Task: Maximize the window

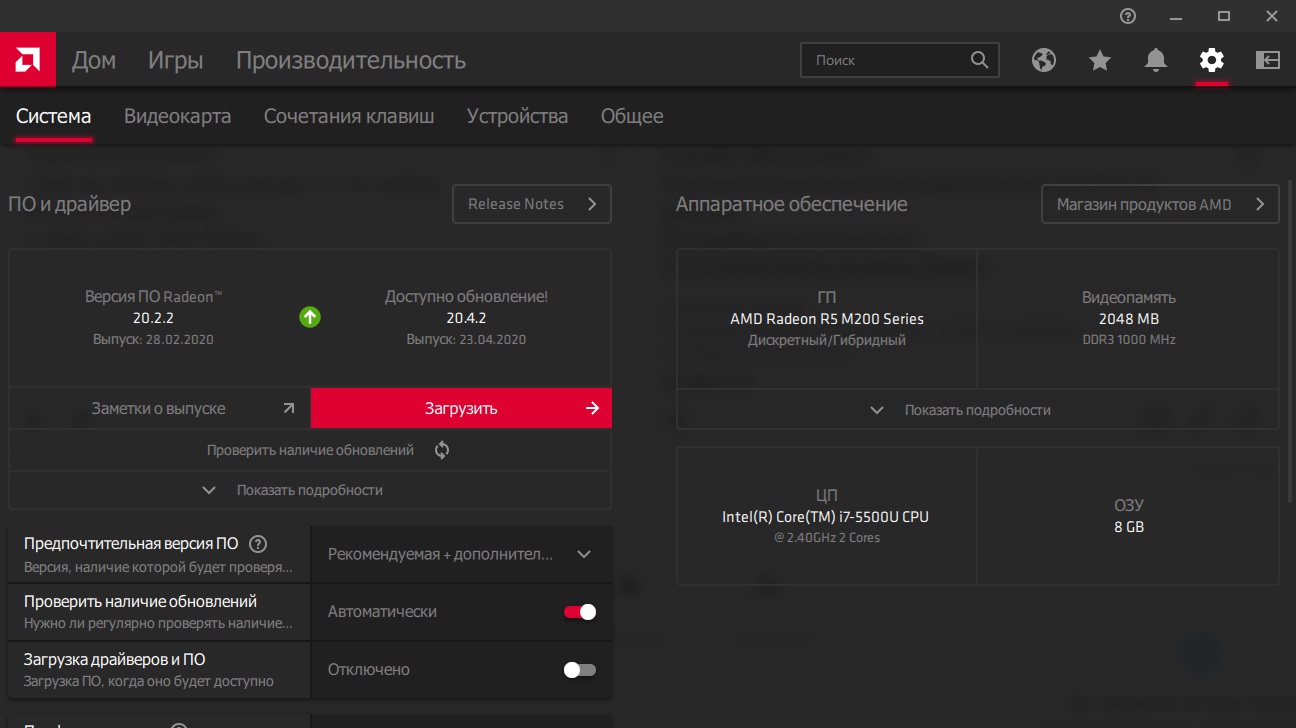Action: tap(1224, 16)
